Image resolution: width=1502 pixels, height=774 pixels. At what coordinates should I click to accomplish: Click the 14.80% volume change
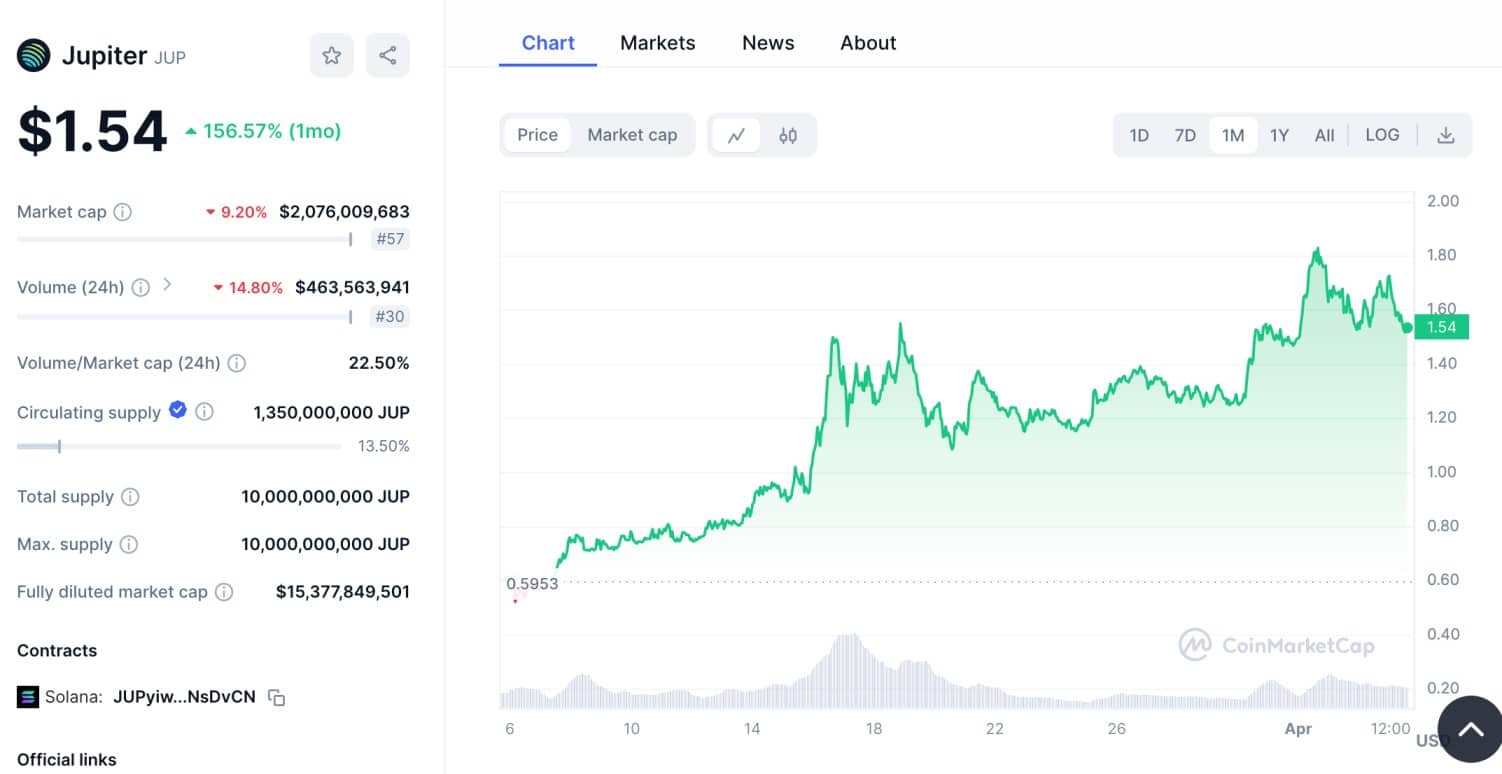pos(248,287)
